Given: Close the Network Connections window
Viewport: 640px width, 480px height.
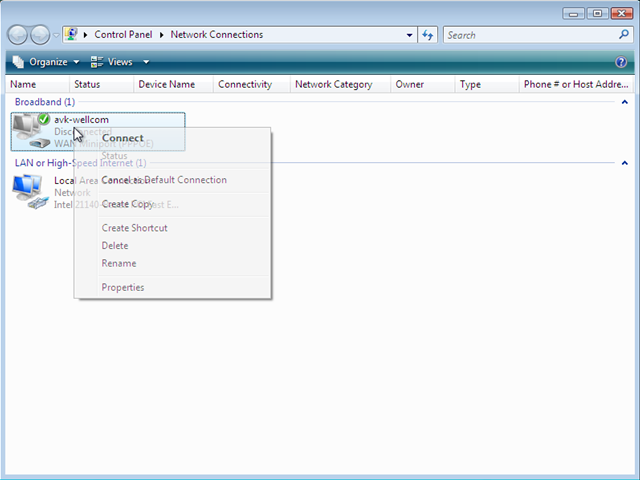Looking at the screenshot, I should (x=621, y=13).
